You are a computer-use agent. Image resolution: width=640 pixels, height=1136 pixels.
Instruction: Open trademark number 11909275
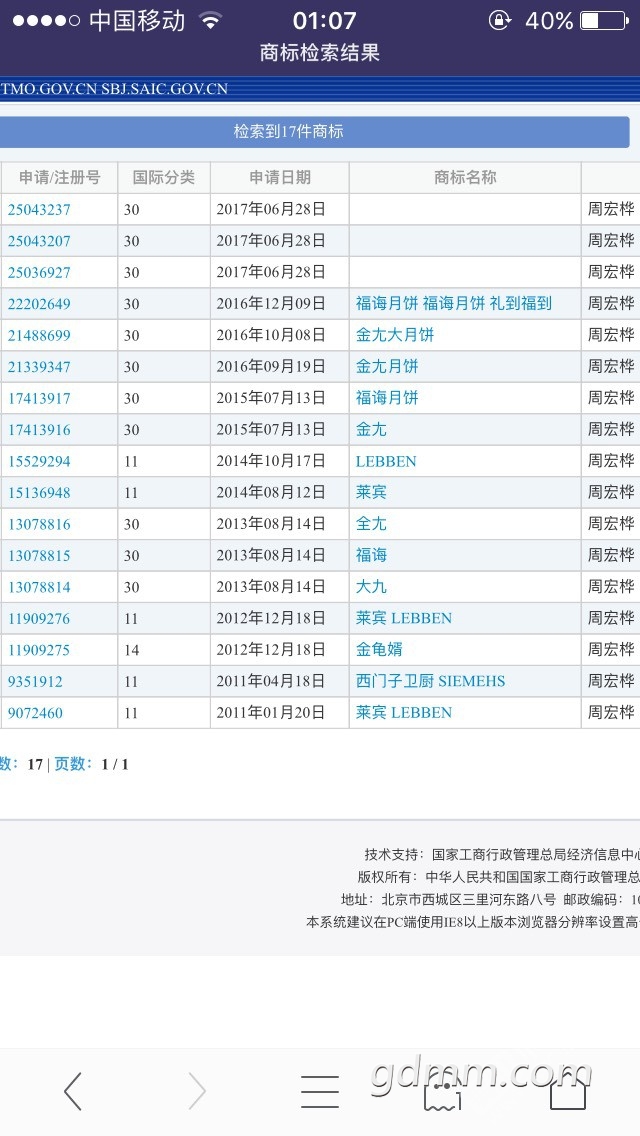[39, 650]
